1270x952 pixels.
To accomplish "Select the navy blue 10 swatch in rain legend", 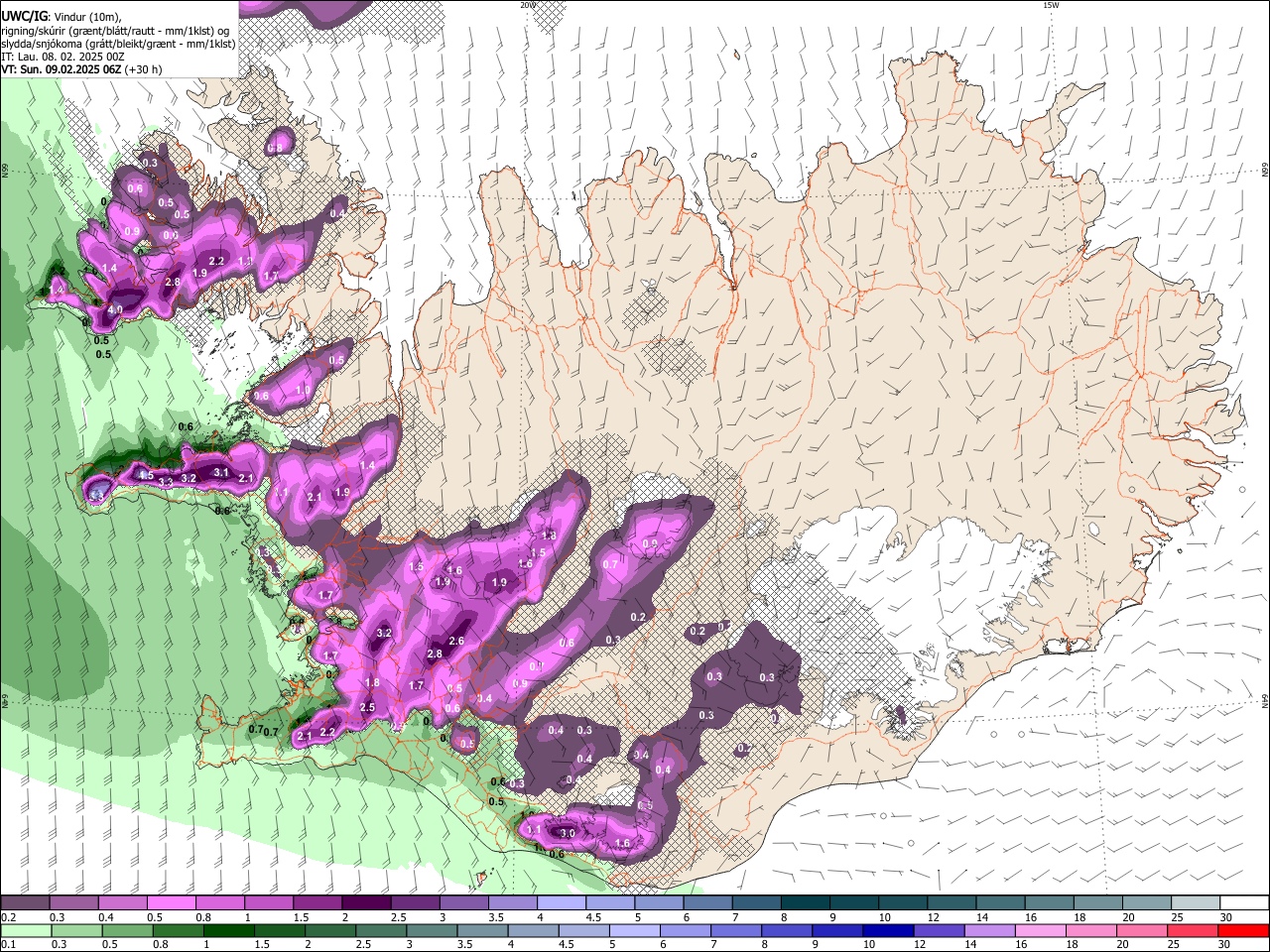I will [x=886, y=930].
